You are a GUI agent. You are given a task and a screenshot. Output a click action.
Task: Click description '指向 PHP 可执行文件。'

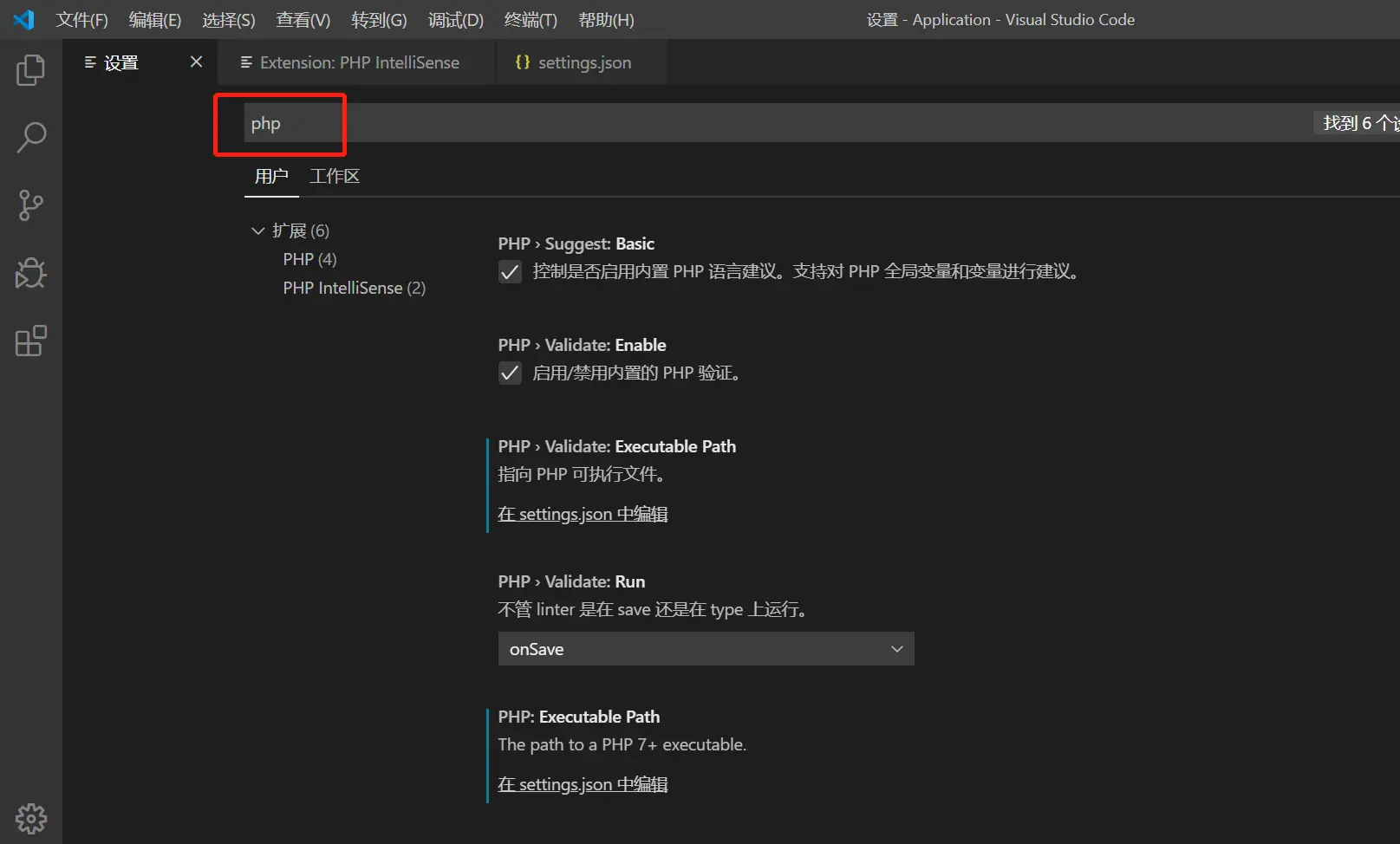click(x=582, y=474)
